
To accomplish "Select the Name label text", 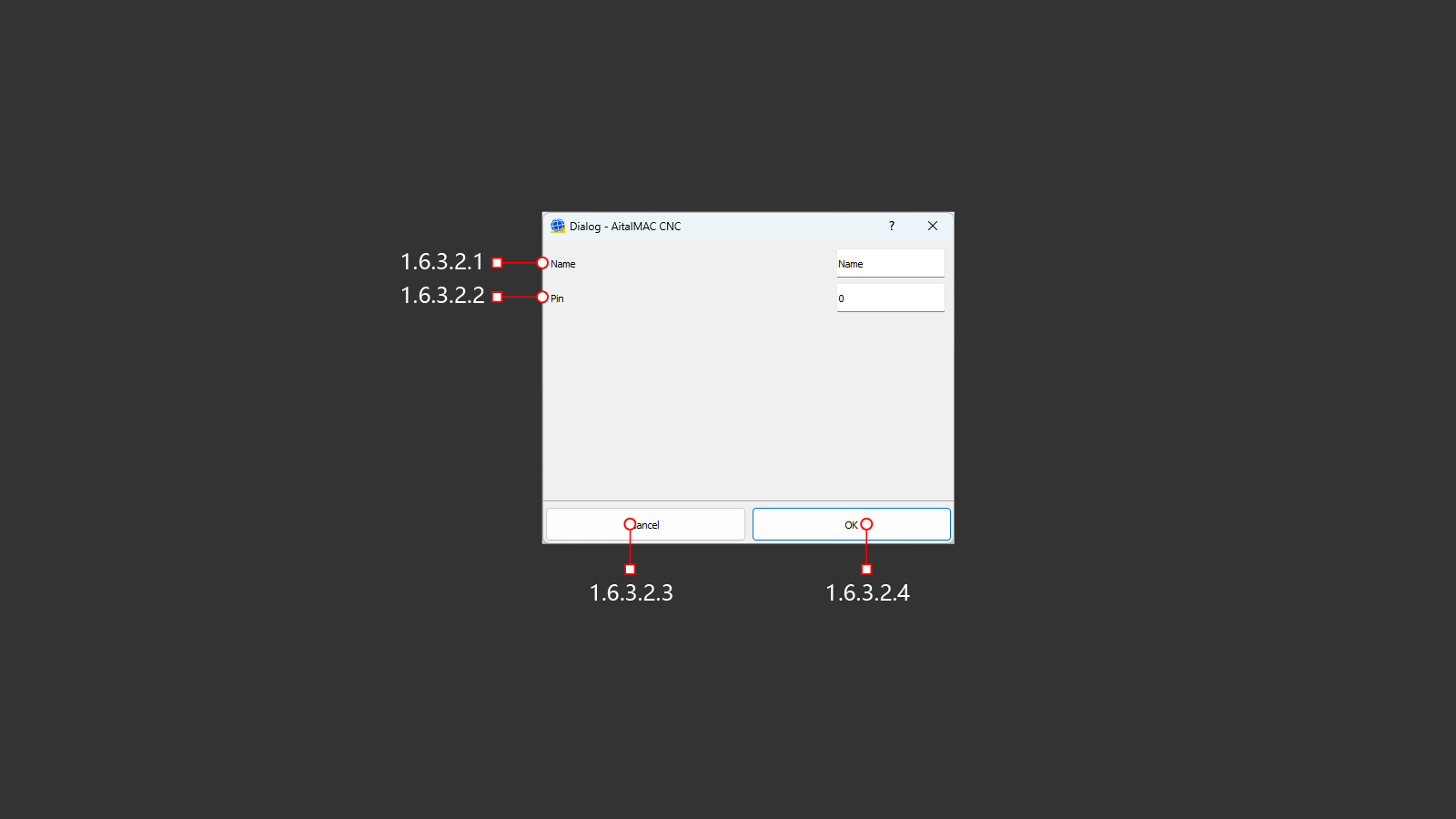I will coord(562,264).
